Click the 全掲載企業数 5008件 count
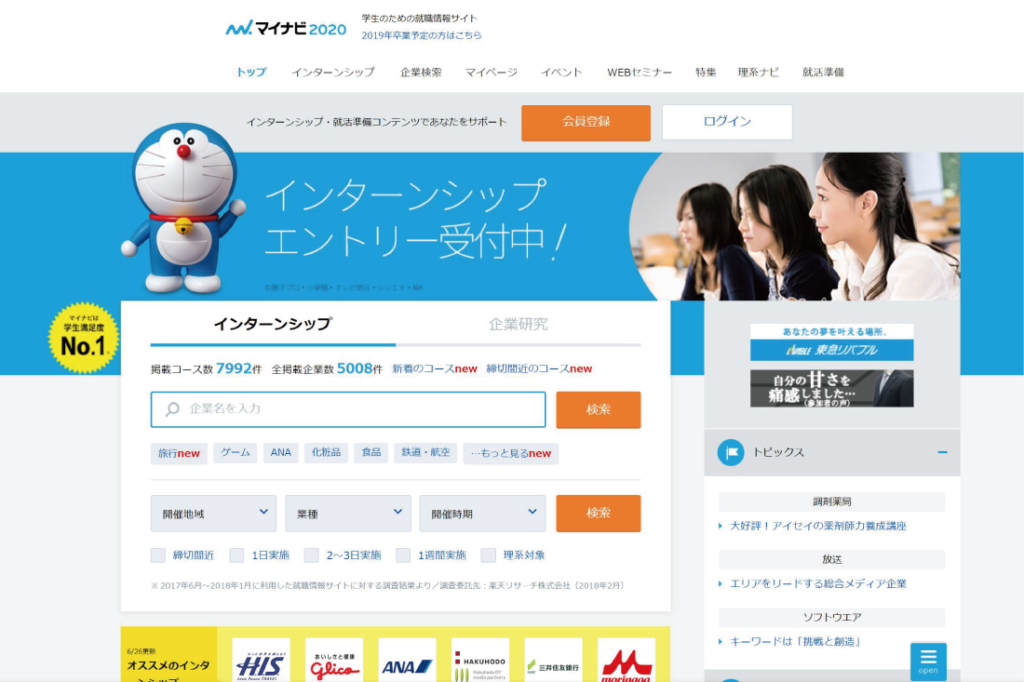Viewport: 1024px width, 682px height. tap(327, 368)
